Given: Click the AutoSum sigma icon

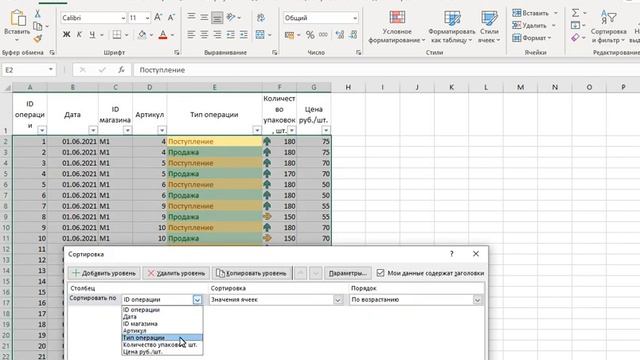Looking at the screenshot, I should 576,13.
